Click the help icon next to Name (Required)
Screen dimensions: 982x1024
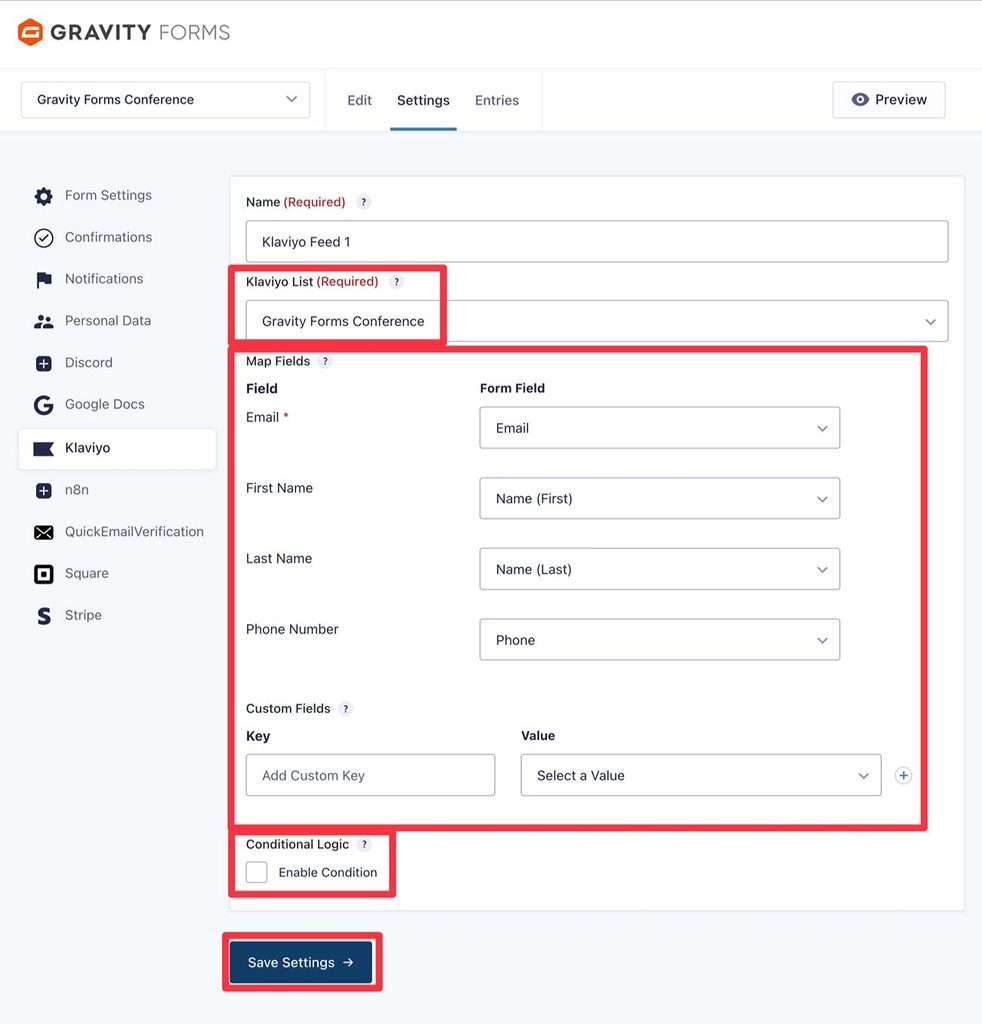coord(364,202)
